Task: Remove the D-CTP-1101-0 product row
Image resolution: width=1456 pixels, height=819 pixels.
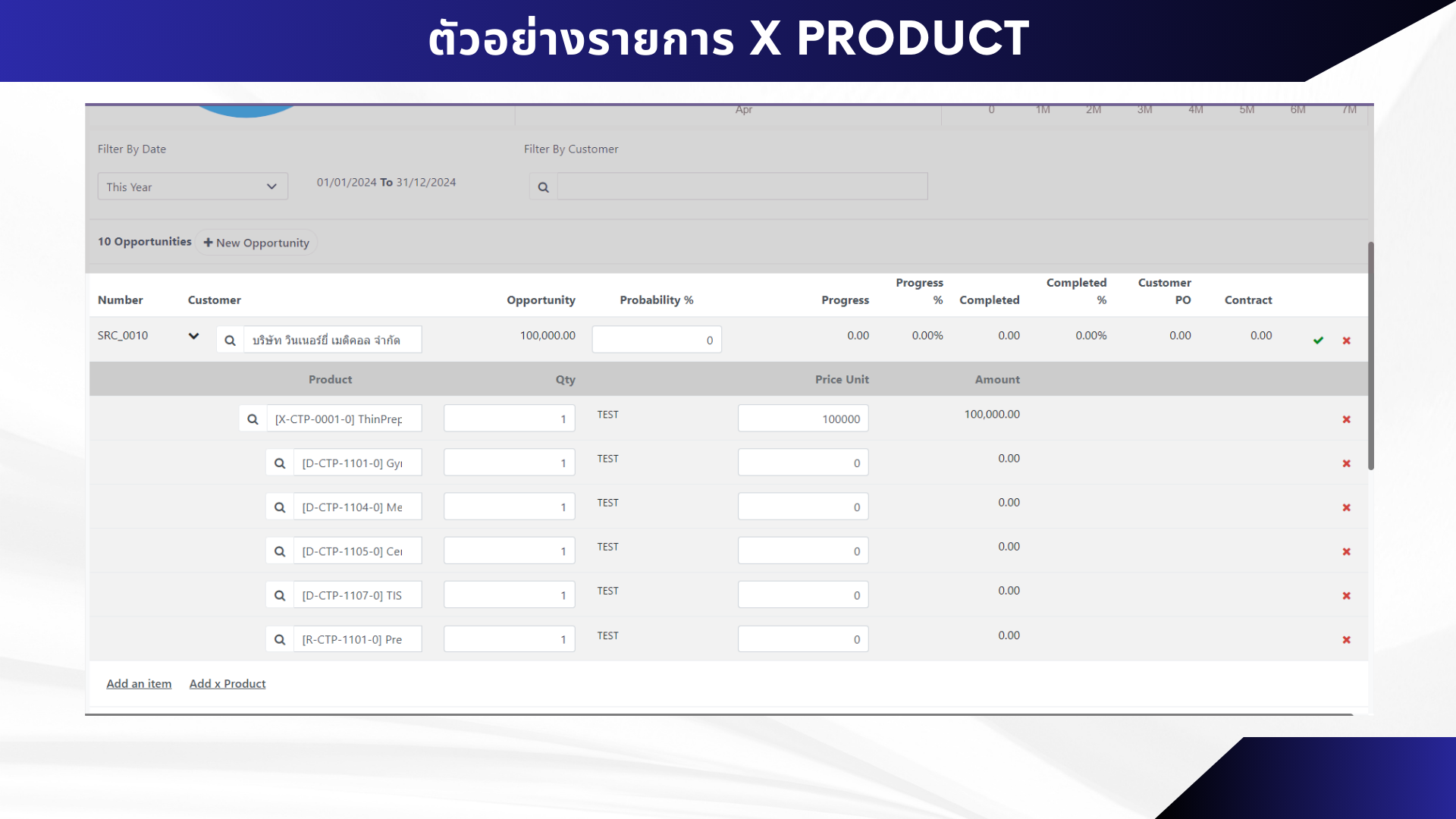Action: [1347, 463]
